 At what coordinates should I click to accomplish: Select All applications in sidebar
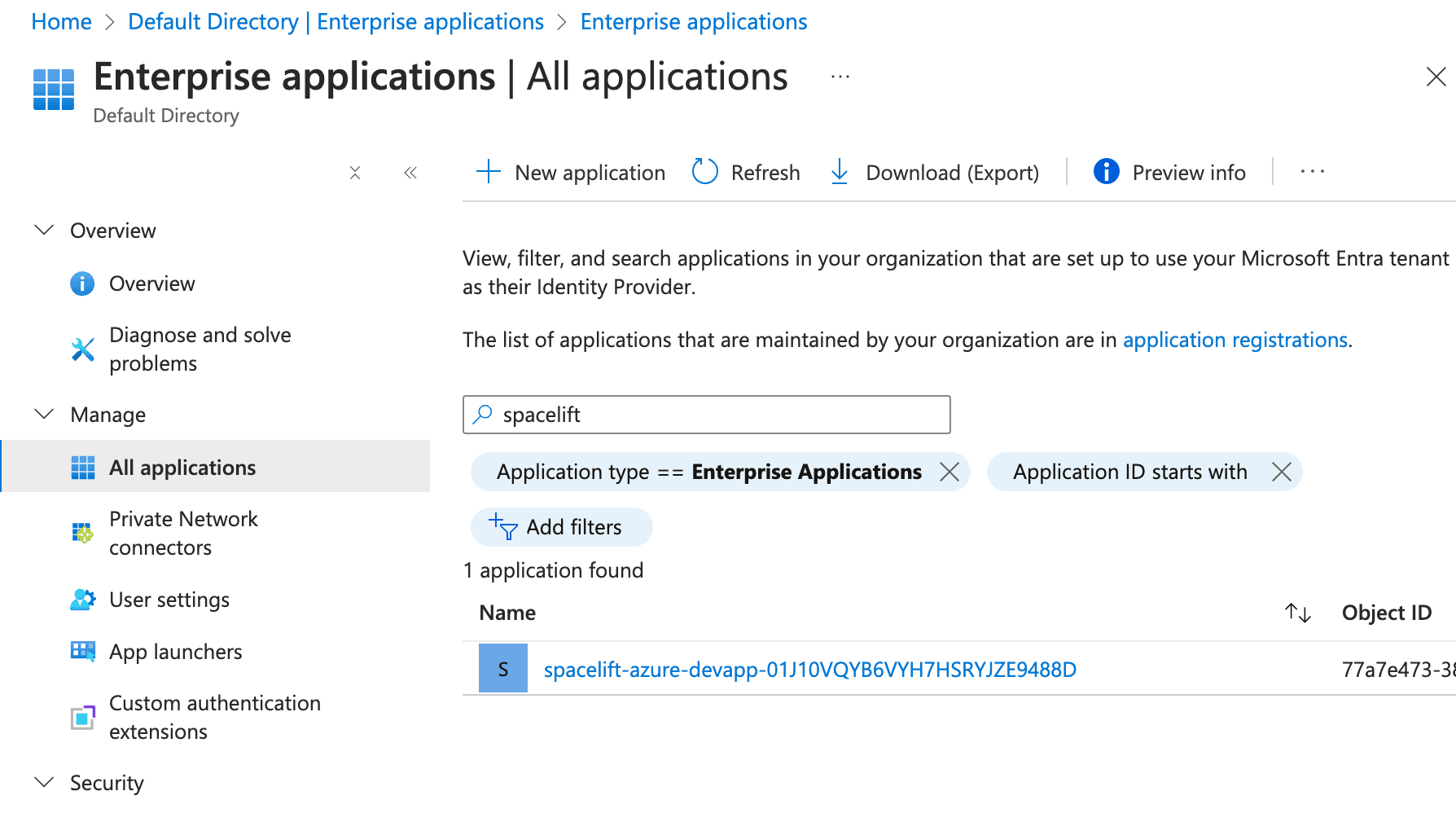tap(216, 467)
